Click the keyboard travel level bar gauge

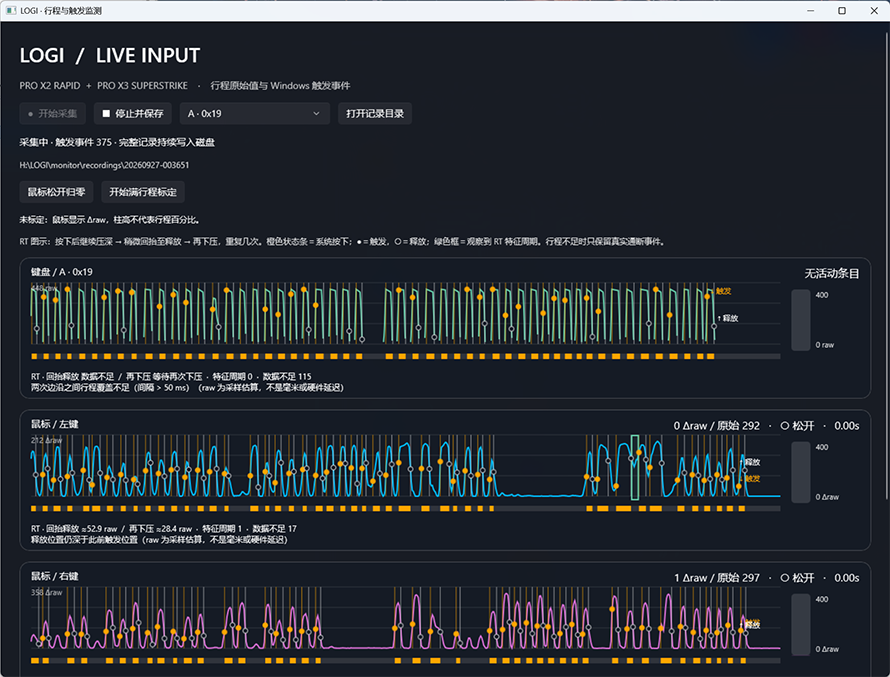(x=800, y=320)
